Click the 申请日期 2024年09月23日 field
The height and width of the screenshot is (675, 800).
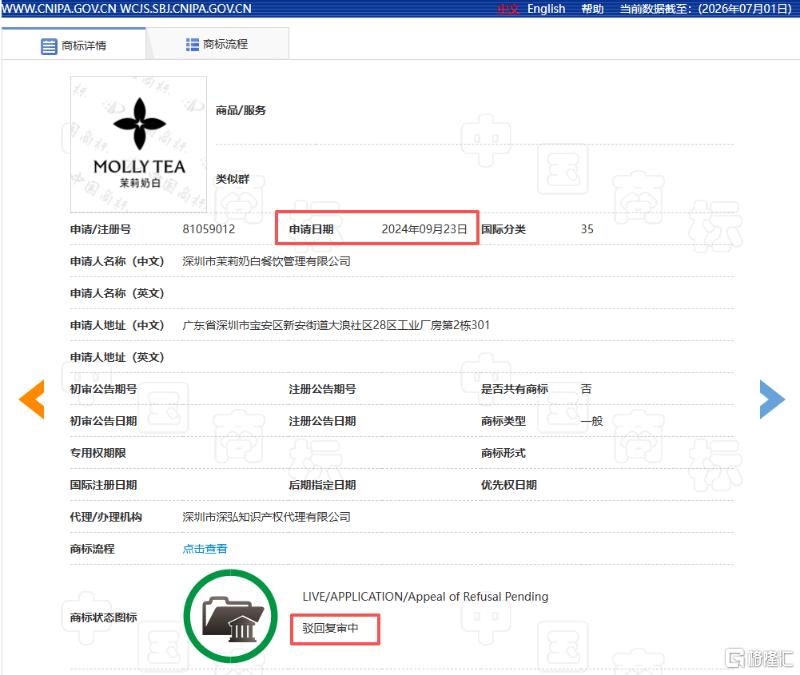[x=377, y=228]
